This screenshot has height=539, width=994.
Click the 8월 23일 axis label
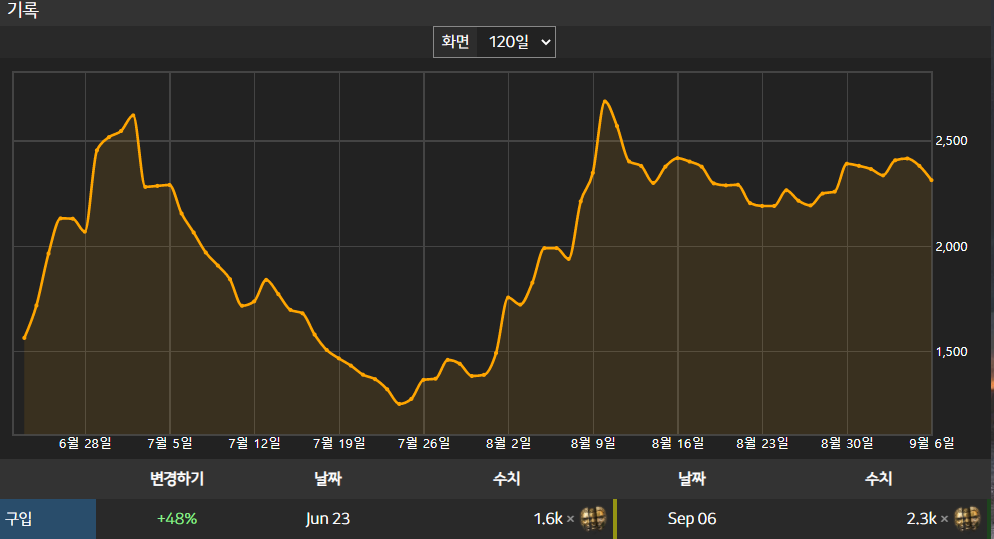[763, 443]
